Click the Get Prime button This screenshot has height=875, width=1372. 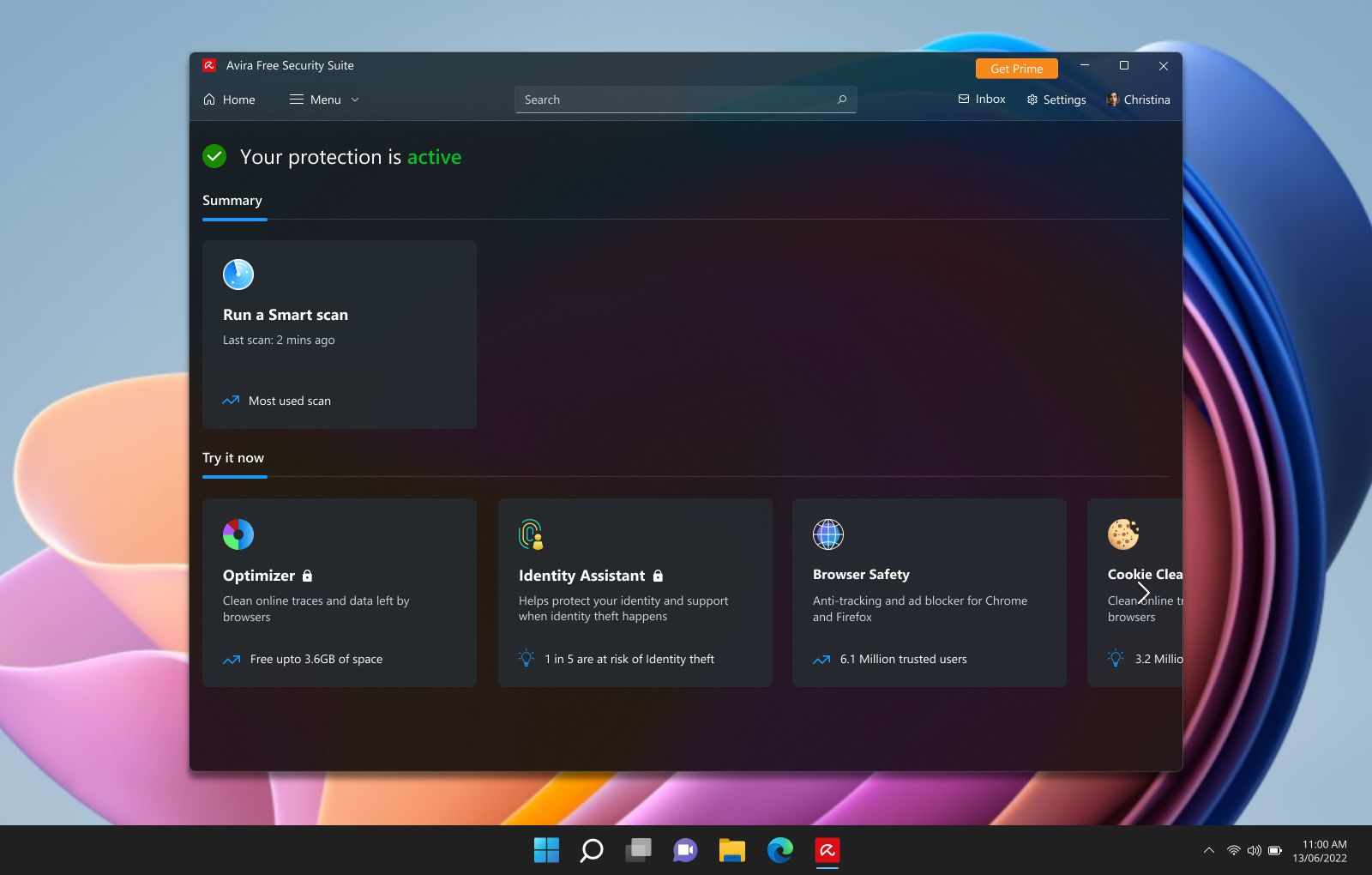[1017, 69]
